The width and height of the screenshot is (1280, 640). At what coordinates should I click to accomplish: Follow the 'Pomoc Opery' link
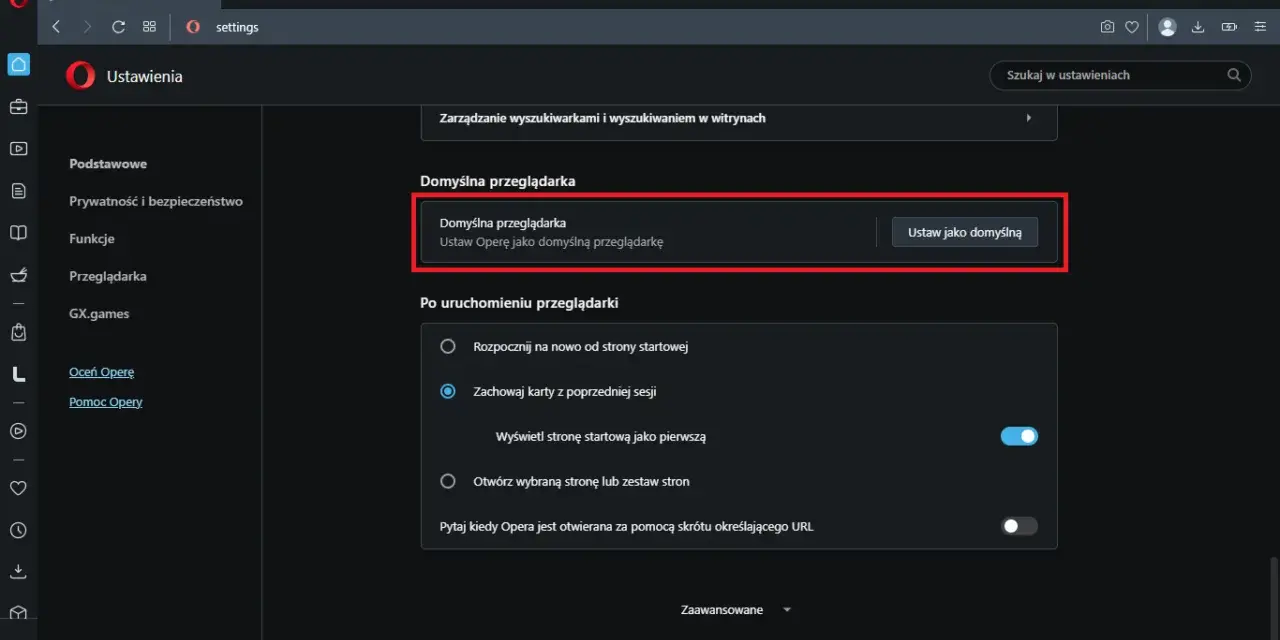[106, 402]
